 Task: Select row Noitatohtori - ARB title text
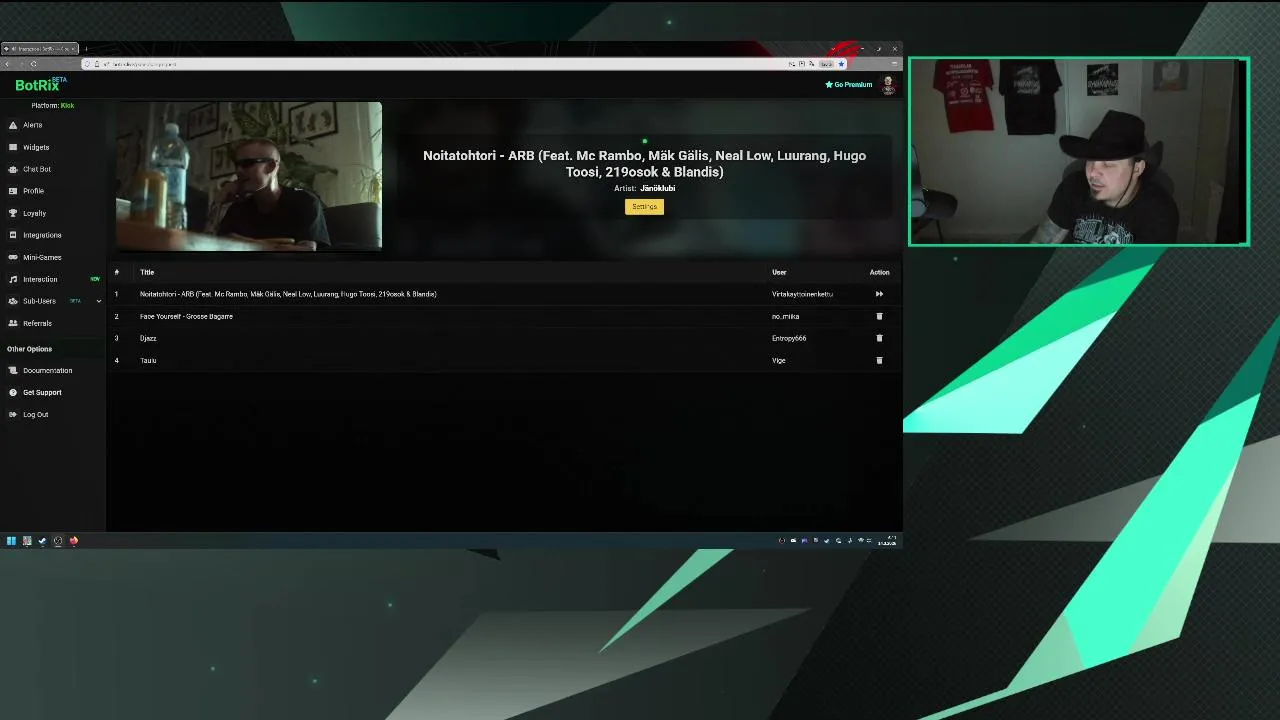288,294
